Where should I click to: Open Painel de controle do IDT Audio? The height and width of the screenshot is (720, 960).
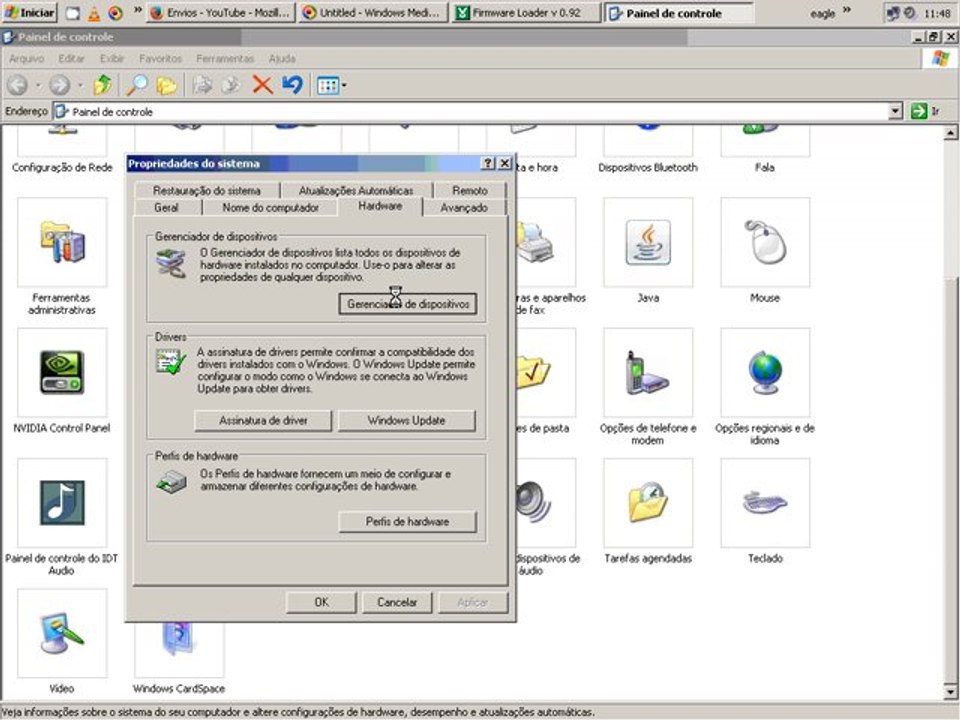click(62, 503)
